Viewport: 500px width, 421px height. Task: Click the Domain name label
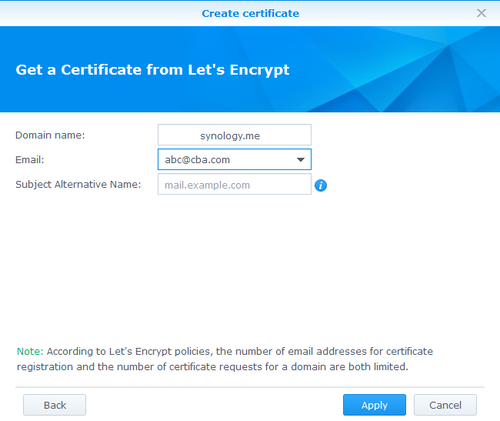tap(50, 135)
